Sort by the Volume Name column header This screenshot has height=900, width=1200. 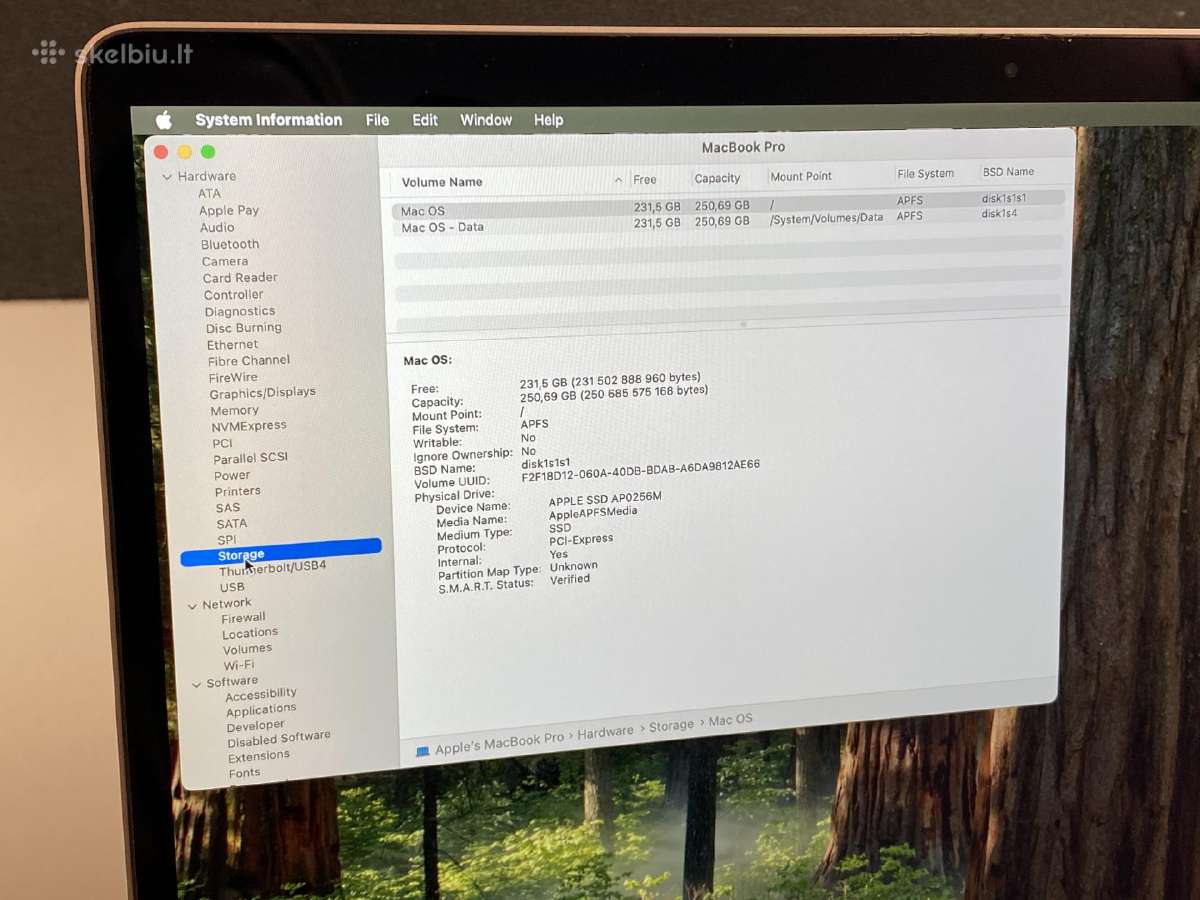pos(442,182)
